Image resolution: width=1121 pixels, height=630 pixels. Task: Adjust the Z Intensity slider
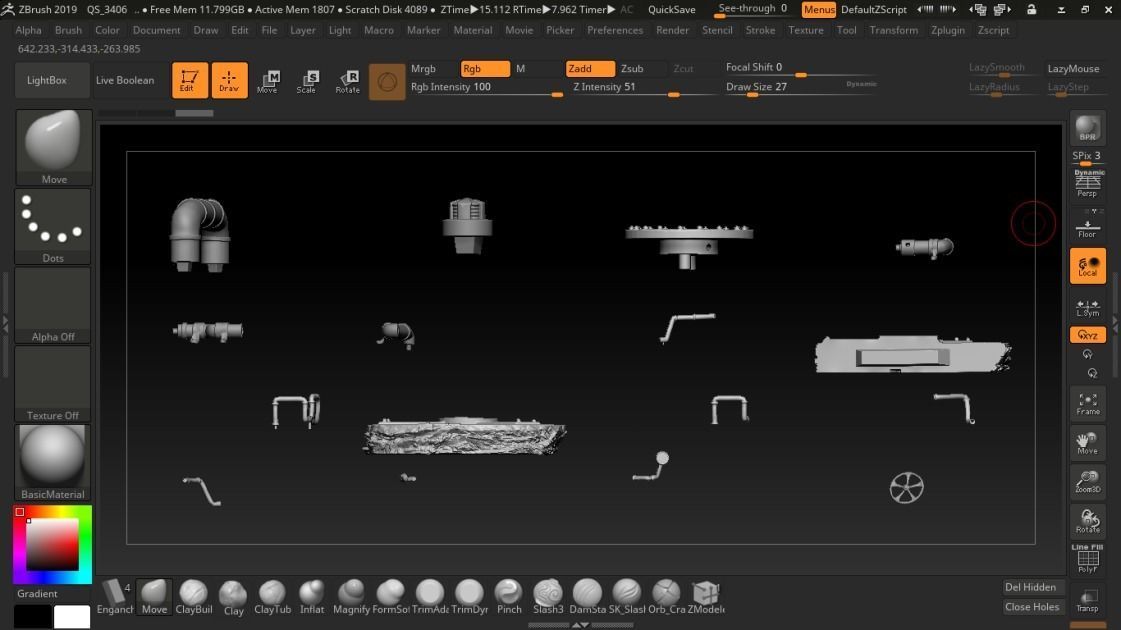coord(643,88)
